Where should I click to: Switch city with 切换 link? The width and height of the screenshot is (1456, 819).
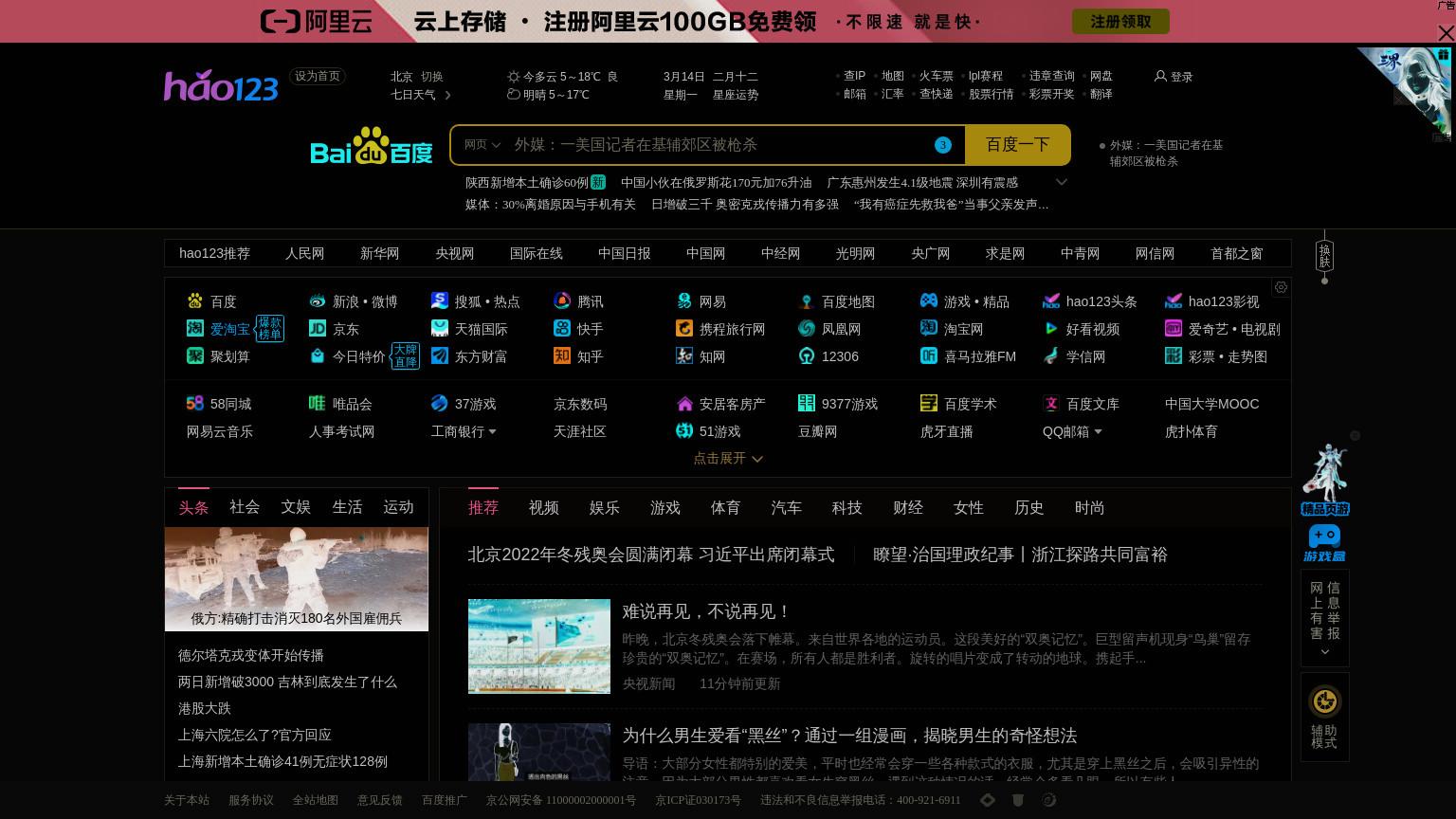432,77
